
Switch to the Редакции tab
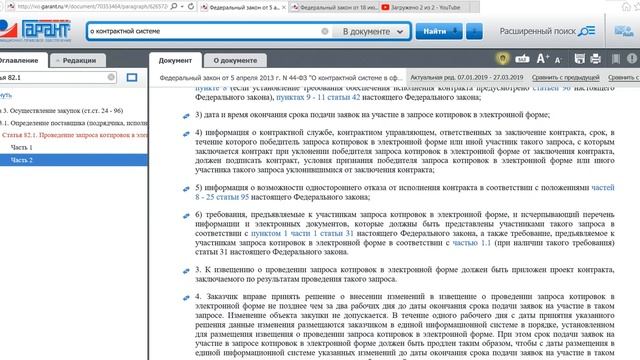[x=78, y=60]
